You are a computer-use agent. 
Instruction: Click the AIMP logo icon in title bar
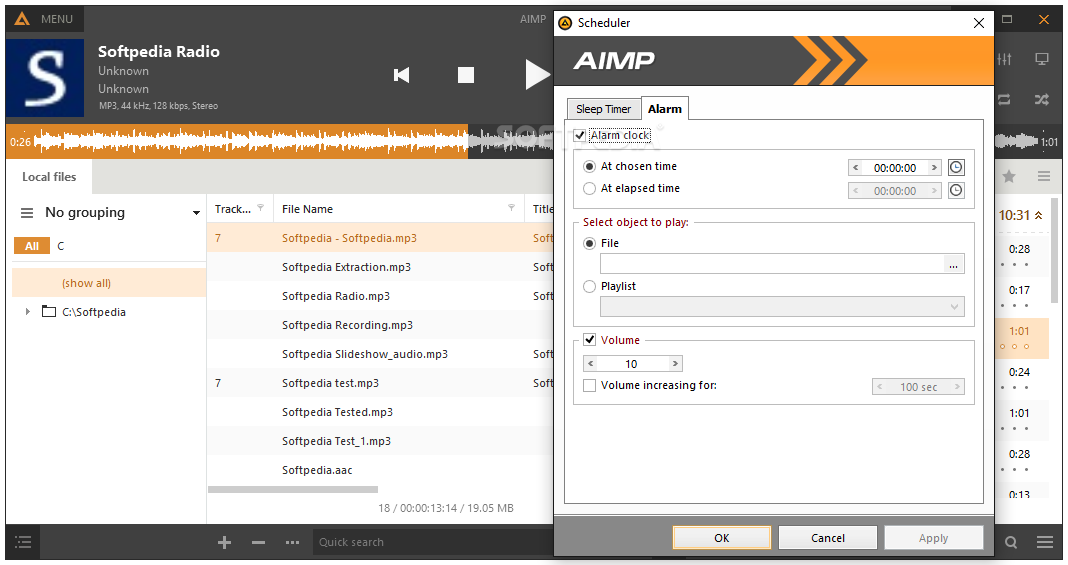[x=22, y=19]
